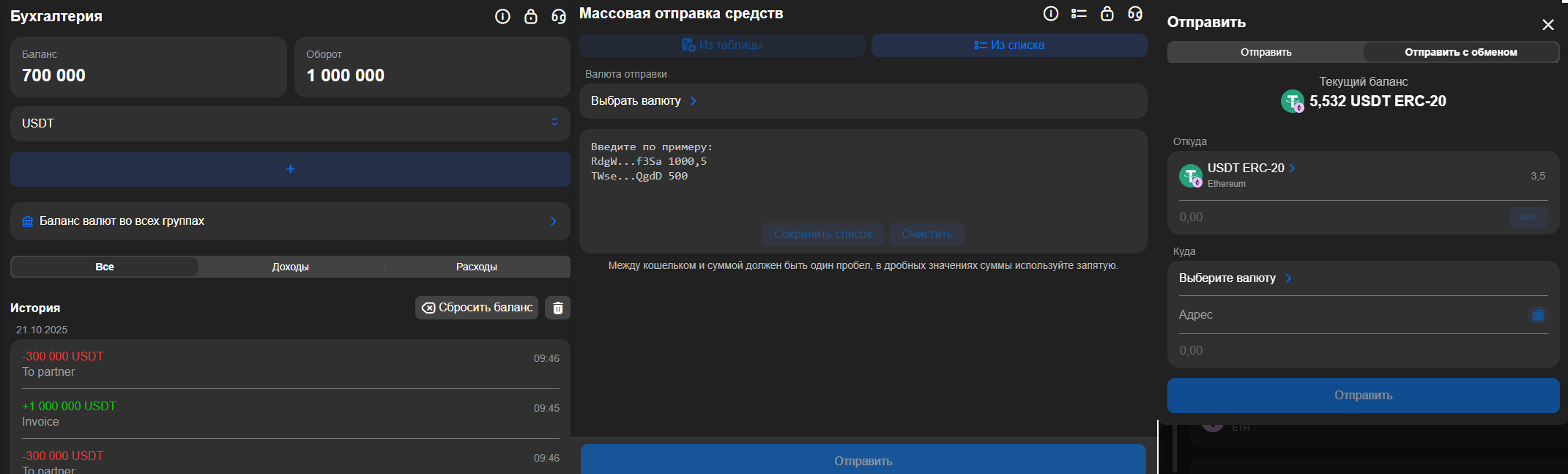Viewport: 1568px width, 474px height.
Task: Click lock icon in Бухгалтерия header
Action: click(x=531, y=16)
